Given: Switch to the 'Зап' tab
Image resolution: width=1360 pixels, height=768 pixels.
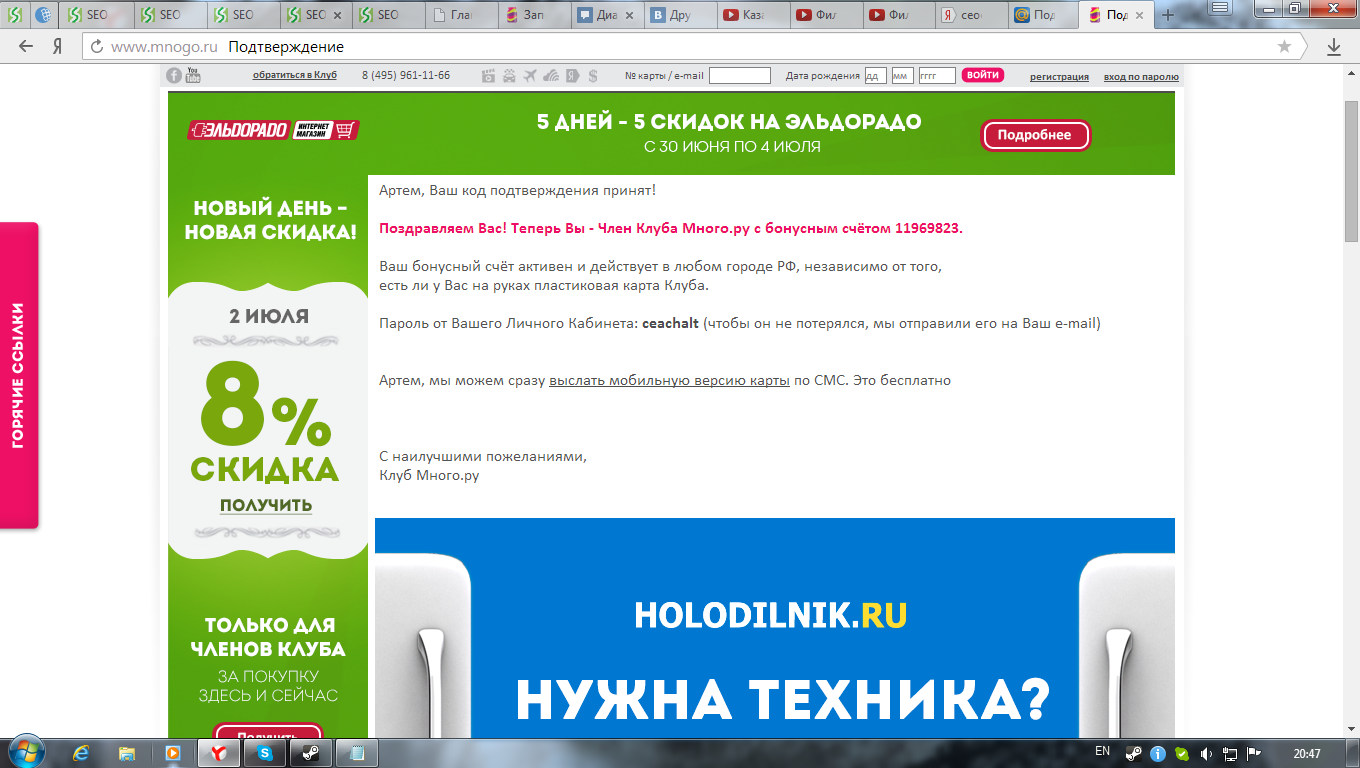Looking at the screenshot, I should tap(533, 15).
